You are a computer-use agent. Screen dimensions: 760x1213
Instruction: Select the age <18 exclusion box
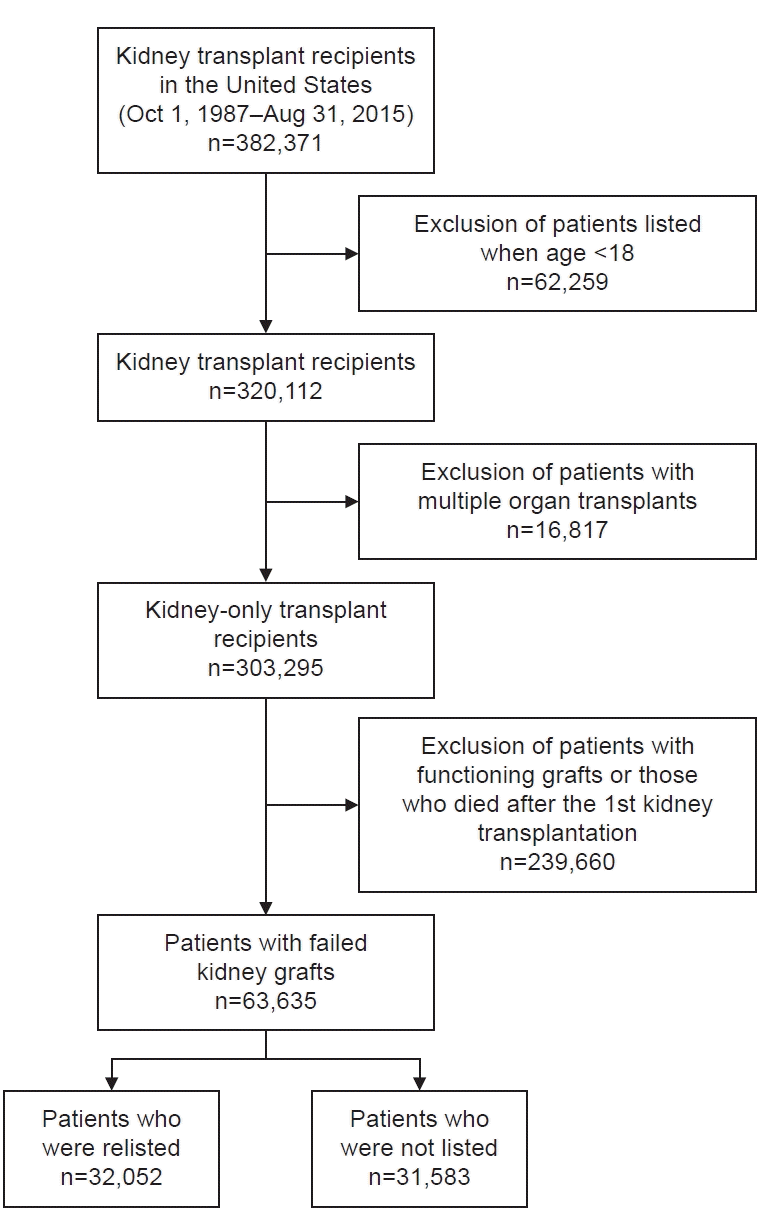coord(557,253)
